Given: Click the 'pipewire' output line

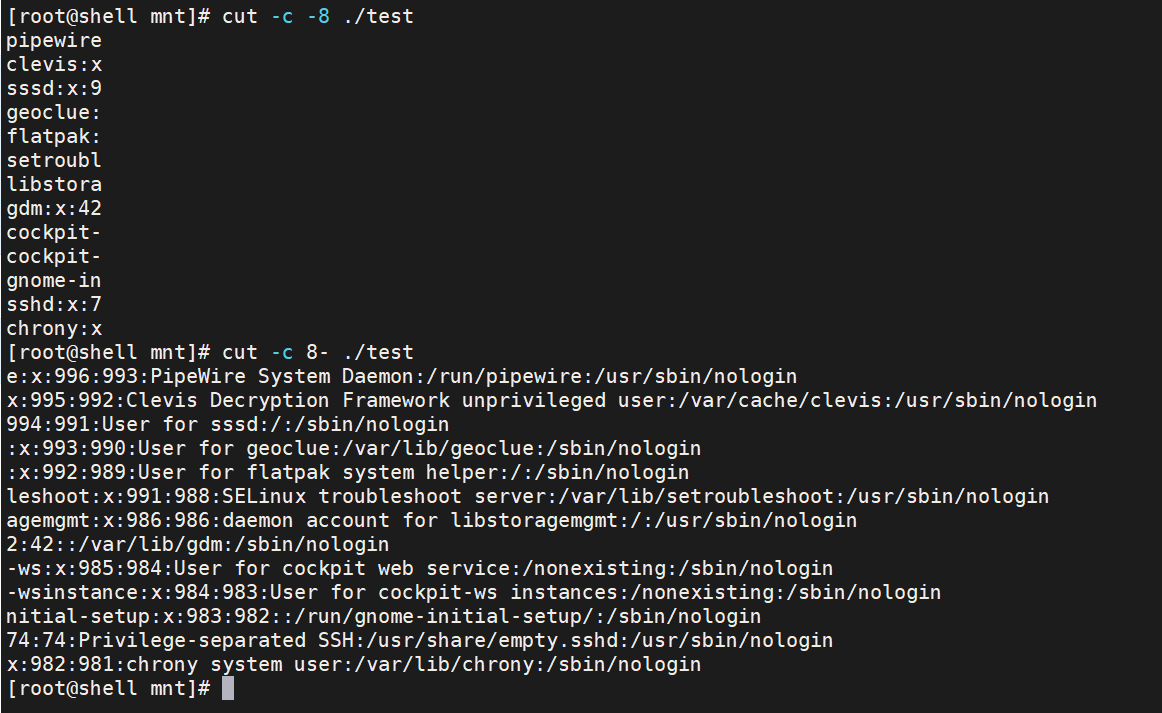Looking at the screenshot, I should click(x=54, y=41).
